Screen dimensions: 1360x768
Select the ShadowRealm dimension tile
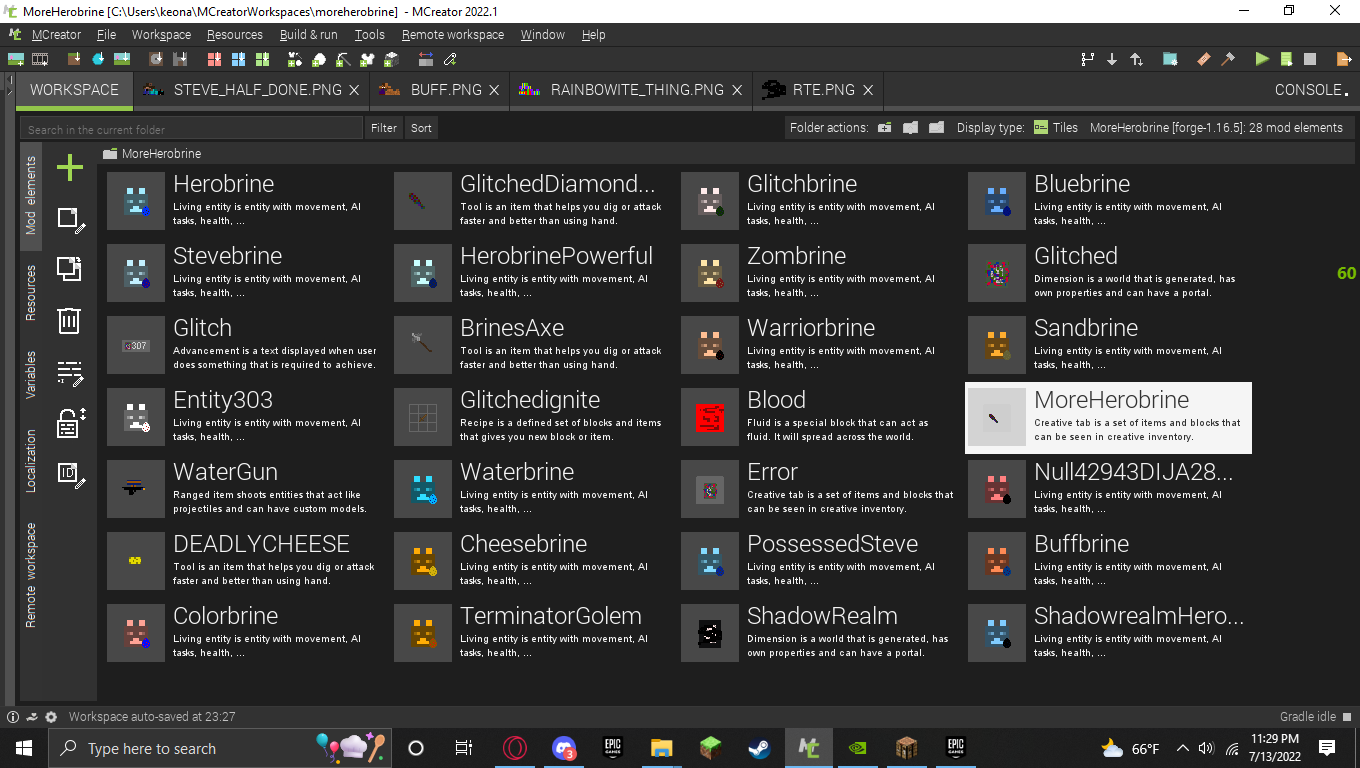click(821, 634)
